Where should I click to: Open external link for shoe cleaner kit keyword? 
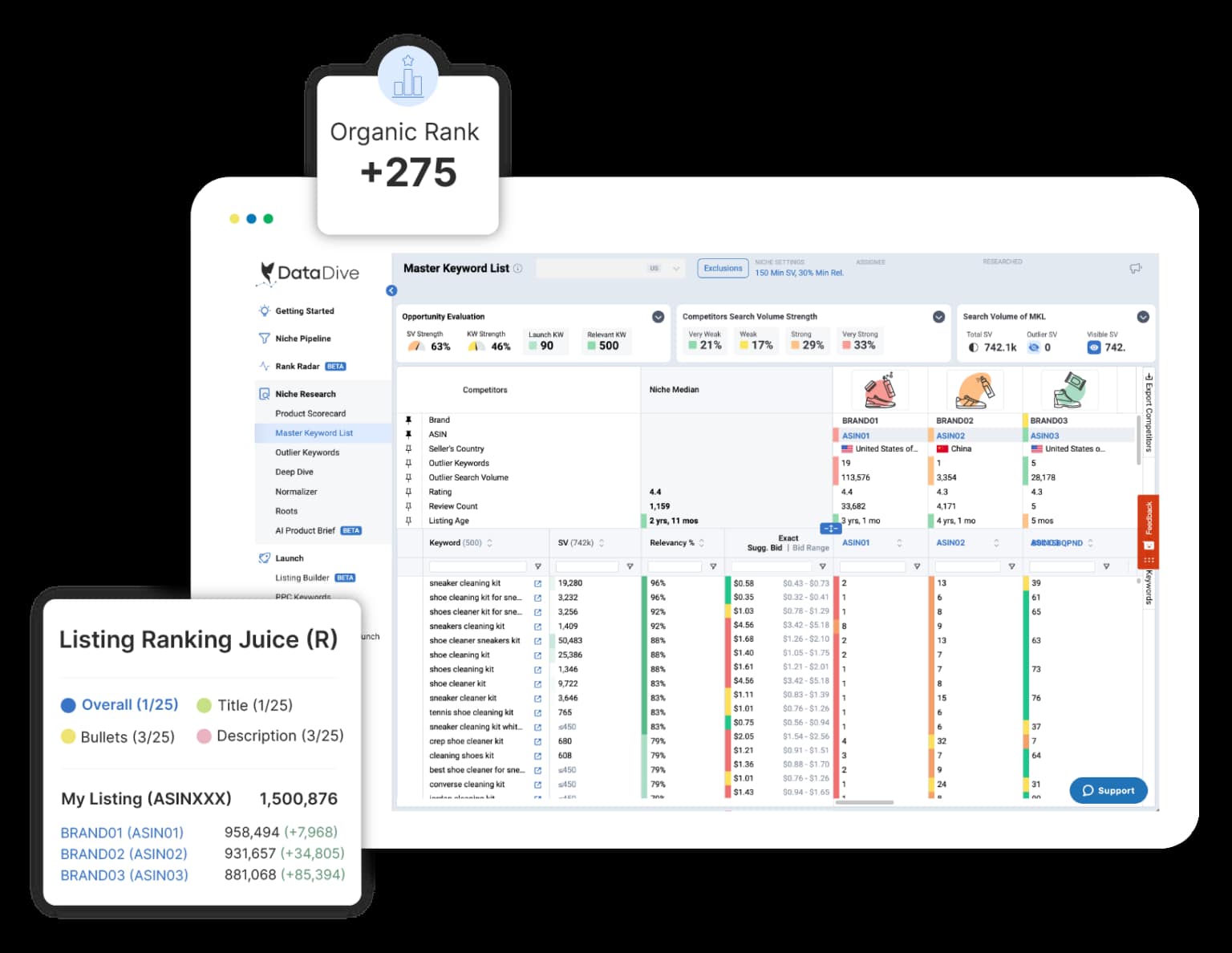click(x=537, y=684)
